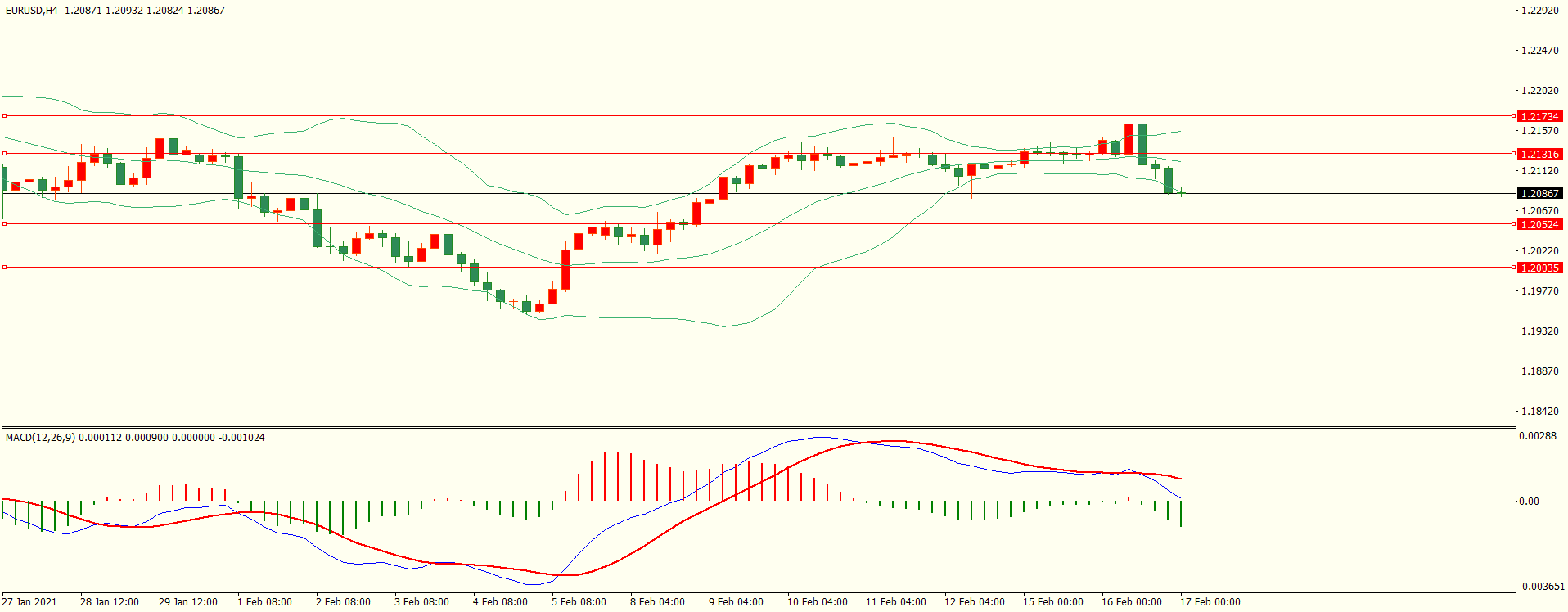Click the 1.21734 price level label
Screen dimensions: 1568x612
click(x=1539, y=117)
